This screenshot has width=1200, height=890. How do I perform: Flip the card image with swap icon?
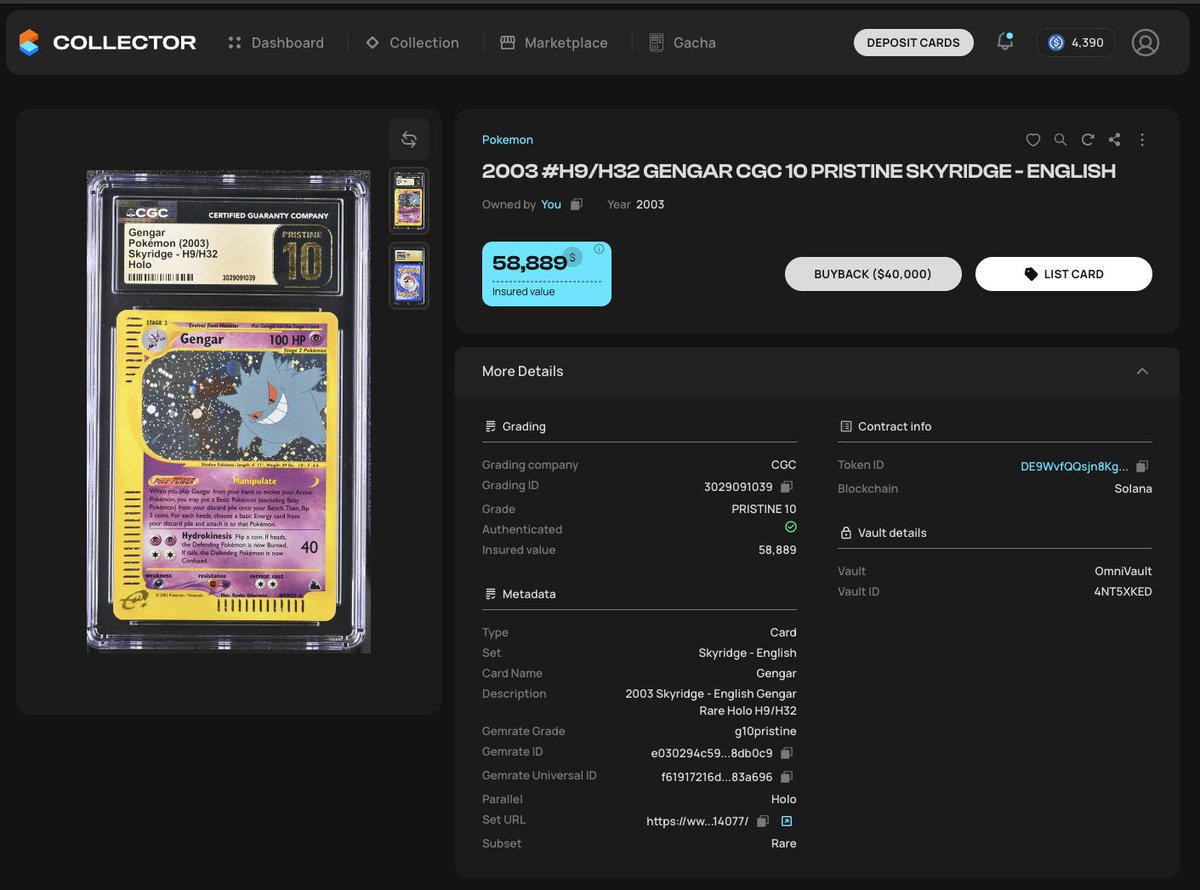(409, 139)
